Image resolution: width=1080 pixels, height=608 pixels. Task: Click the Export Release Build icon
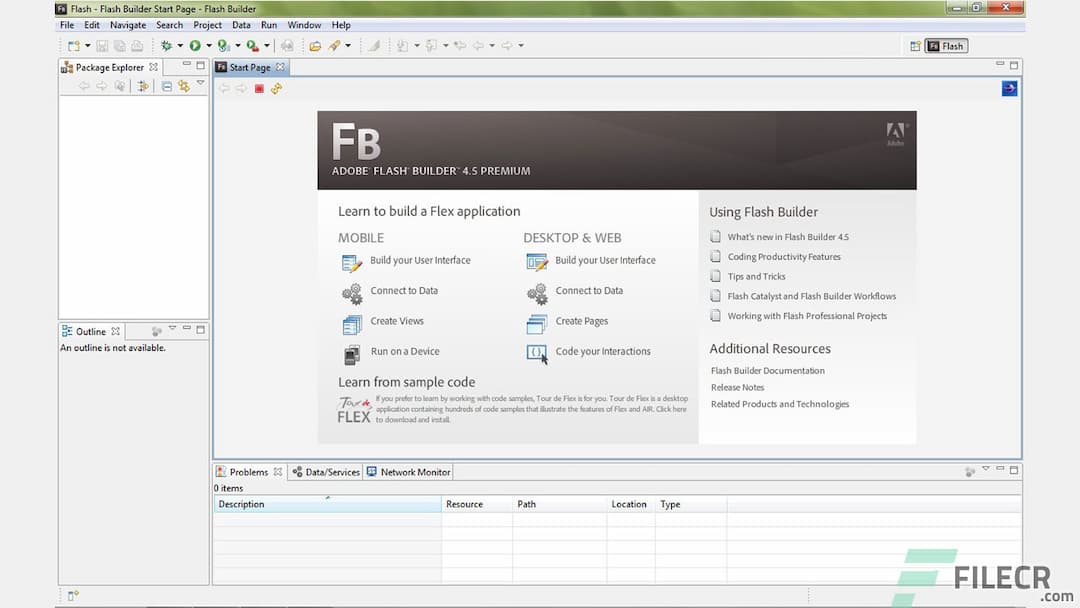(x=250, y=45)
